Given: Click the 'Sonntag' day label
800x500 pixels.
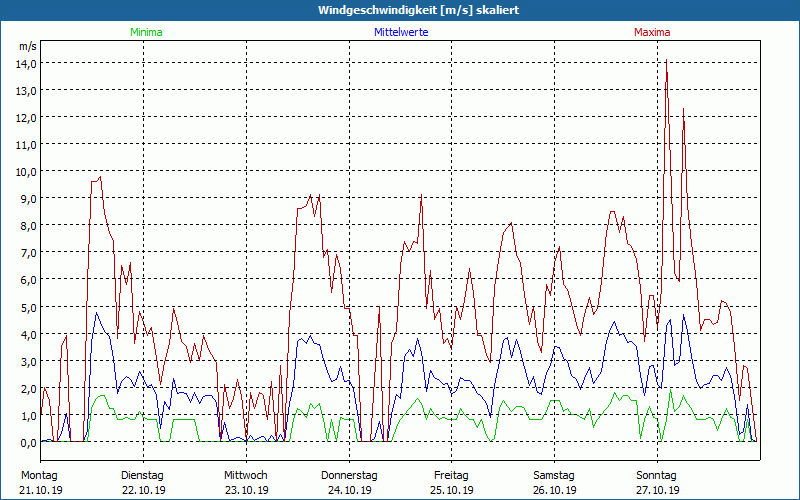Looking at the screenshot, I should (656, 476).
